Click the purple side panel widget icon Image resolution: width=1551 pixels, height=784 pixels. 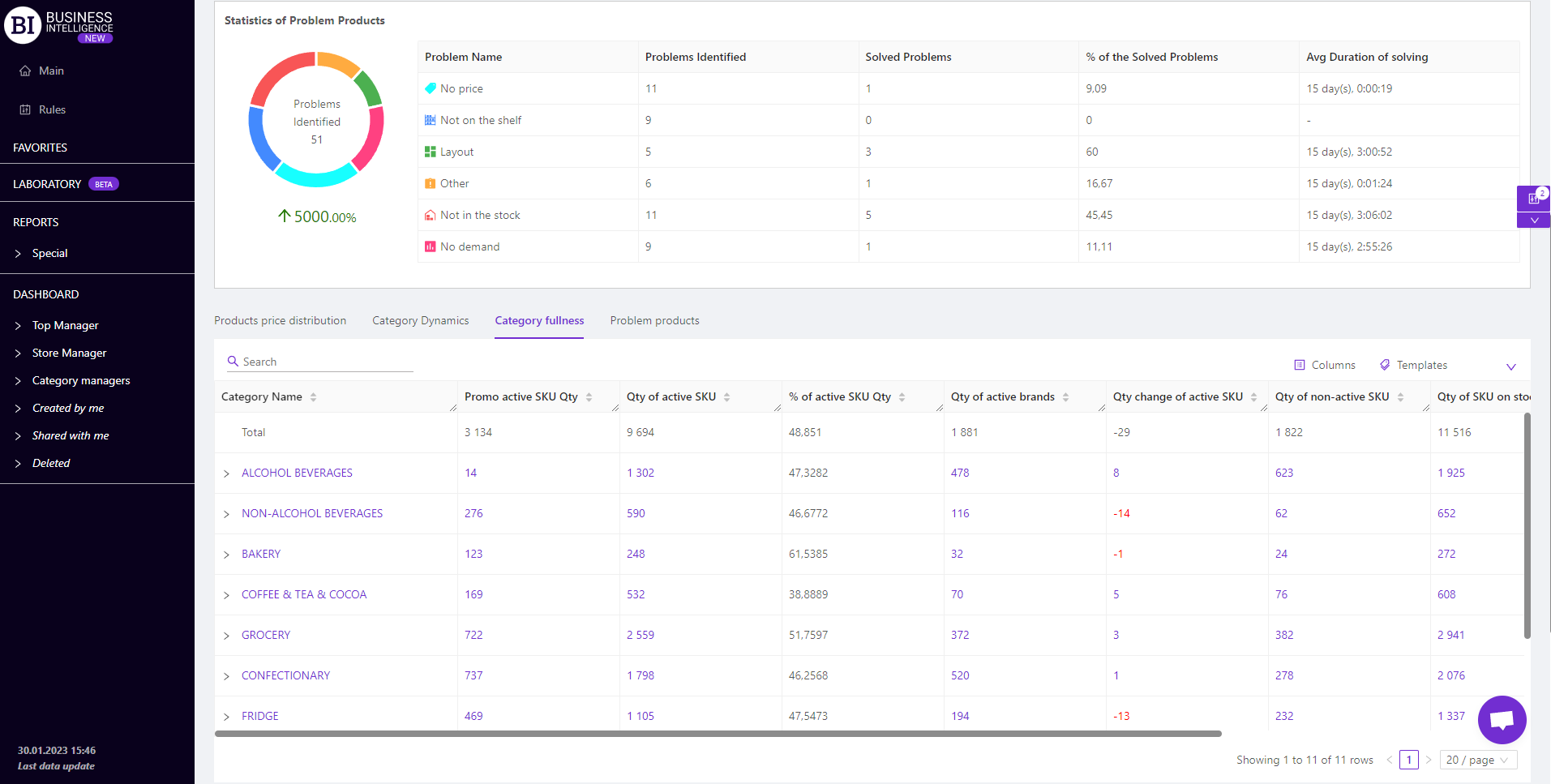pos(1533,198)
